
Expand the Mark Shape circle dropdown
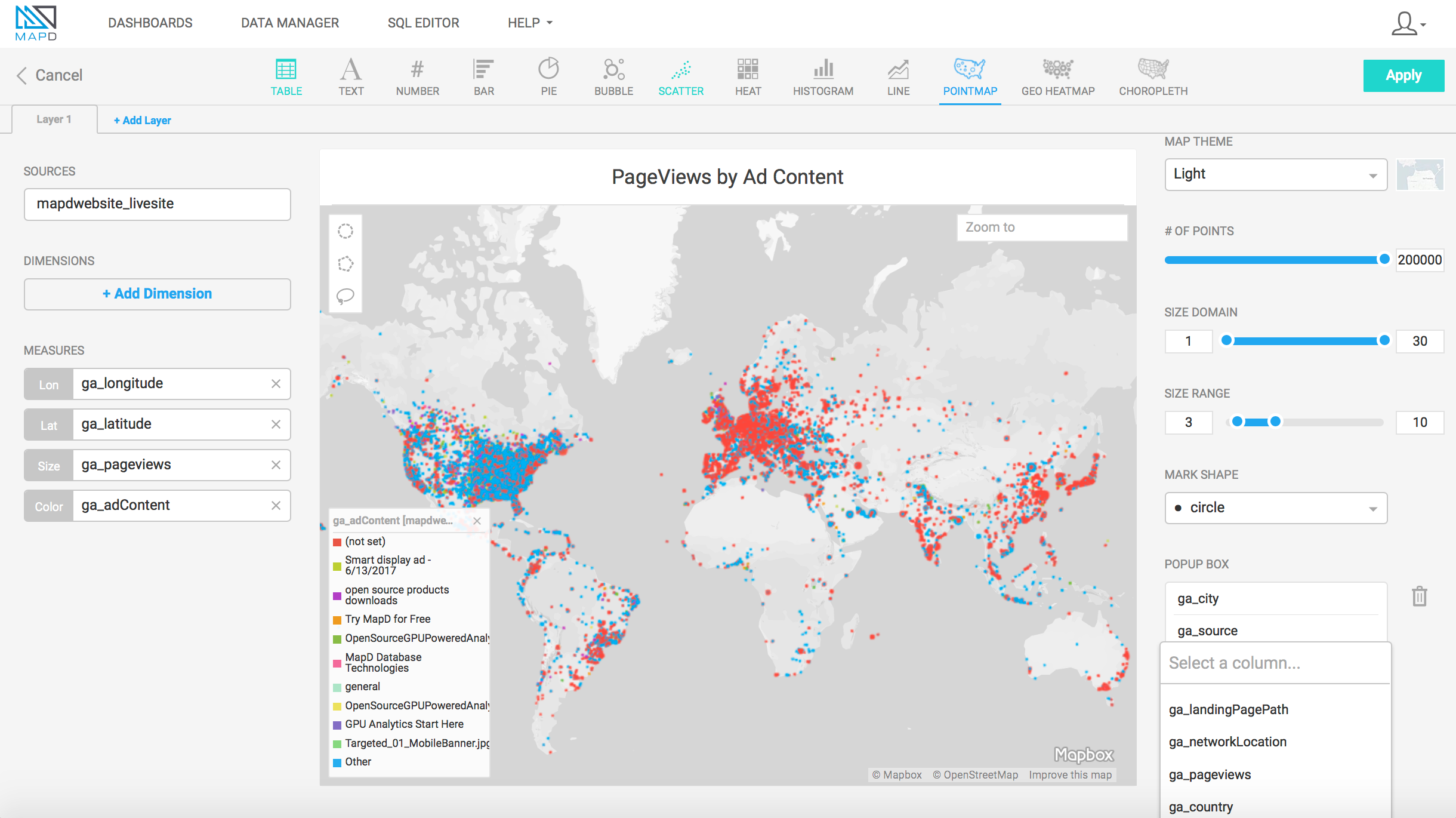point(1276,508)
